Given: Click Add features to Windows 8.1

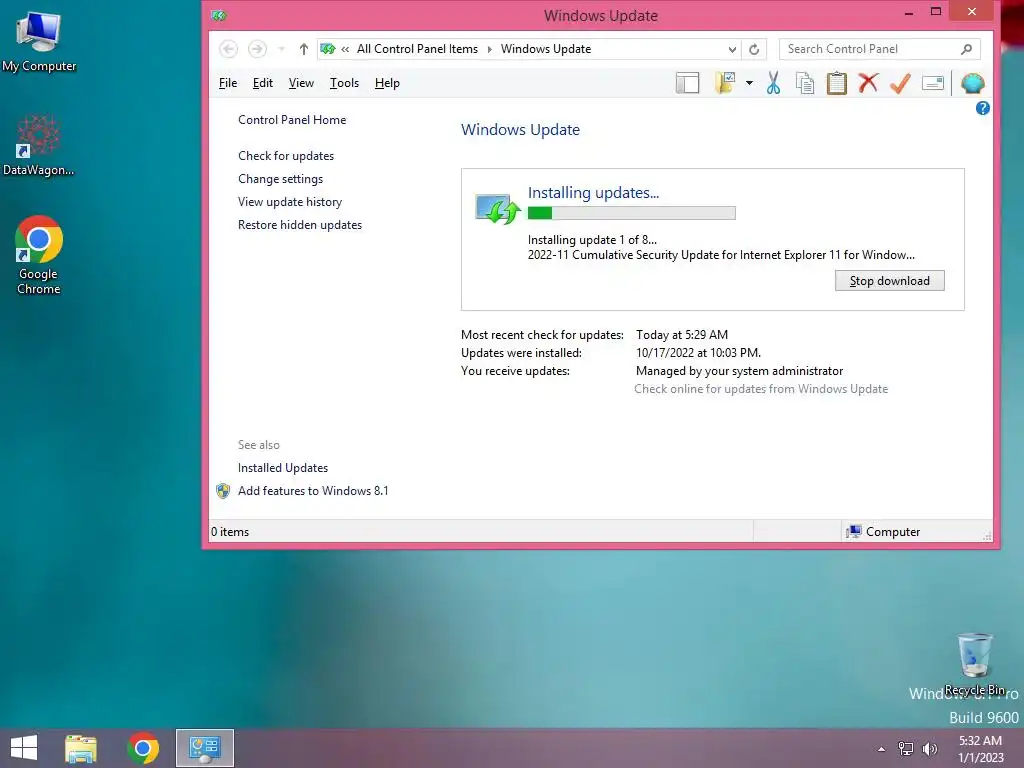Looking at the screenshot, I should (x=313, y=490).
